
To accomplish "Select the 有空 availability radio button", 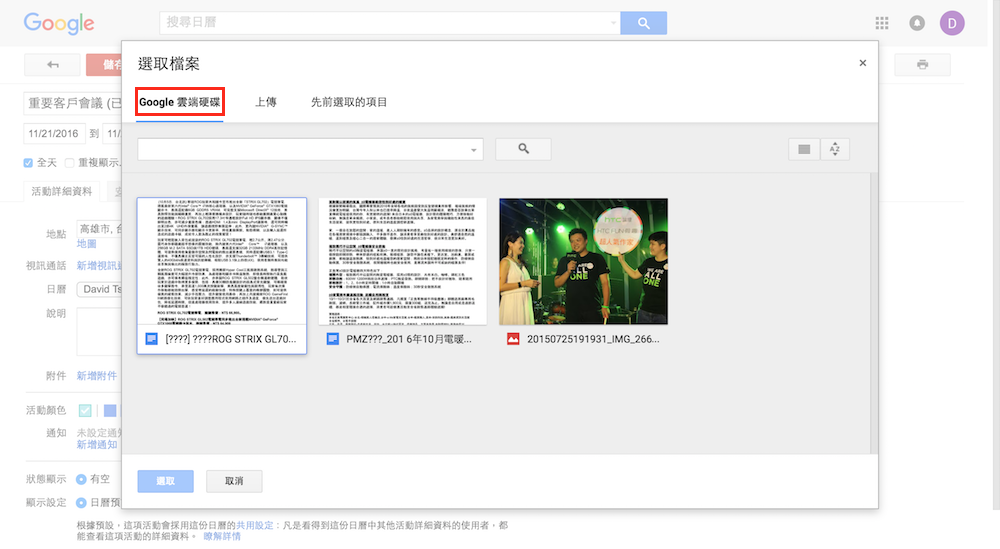I will (81, 479).
